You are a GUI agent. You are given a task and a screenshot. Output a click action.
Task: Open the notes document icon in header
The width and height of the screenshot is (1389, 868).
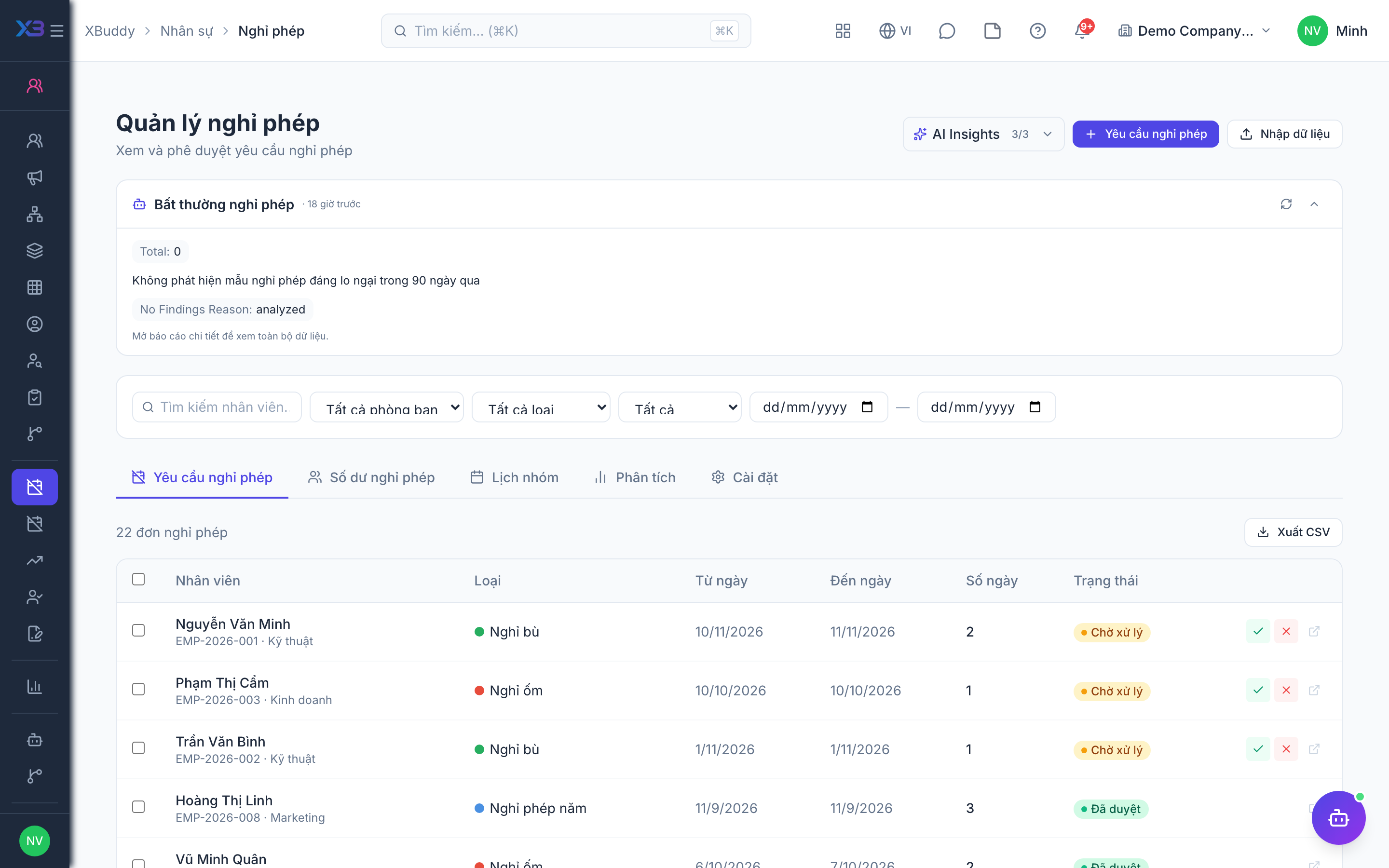(992, 31)
